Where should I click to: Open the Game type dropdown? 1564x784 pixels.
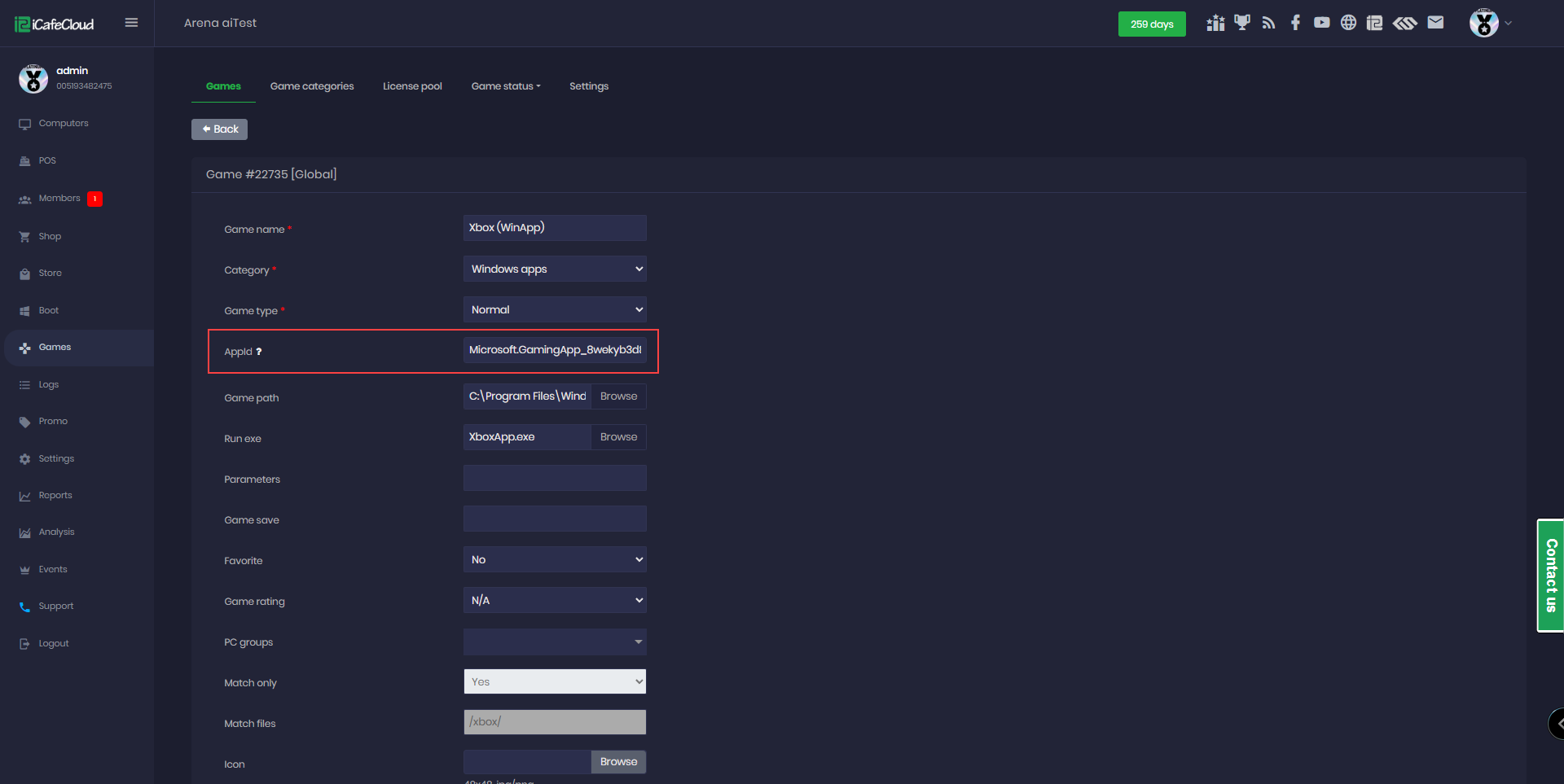click(555, 309)
